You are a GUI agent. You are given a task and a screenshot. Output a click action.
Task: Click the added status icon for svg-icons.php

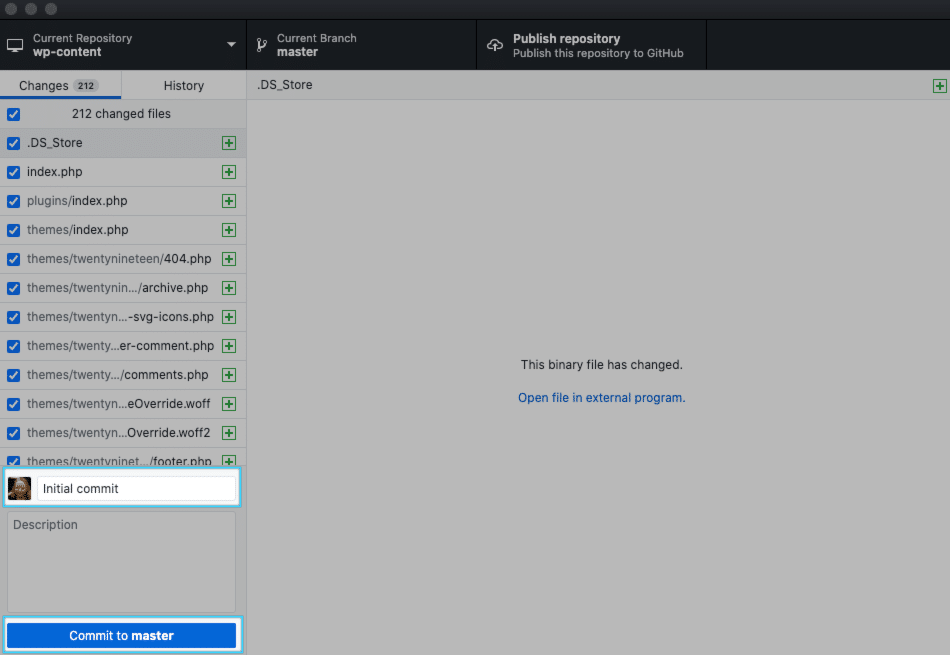point(229,317)
